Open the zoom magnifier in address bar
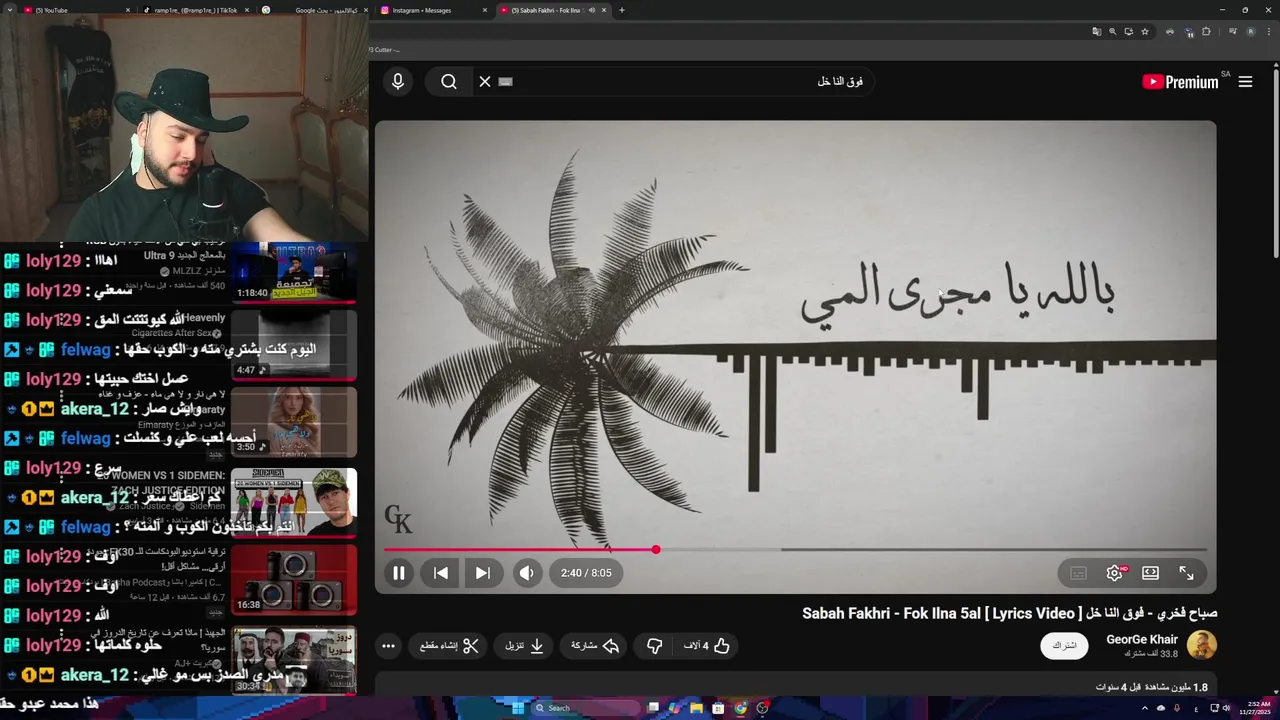This screenshot has height=720, width=1280. (x=1112, y=31)
